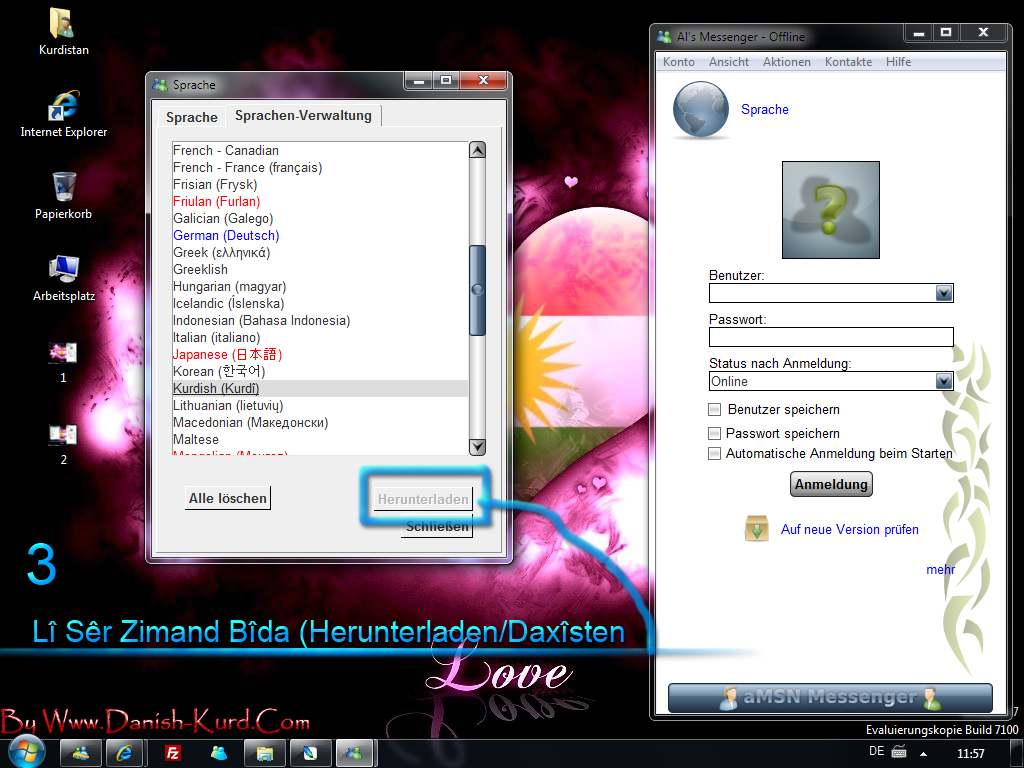Image resolution: width=1024 pixels, height=768 pixels.
Task: Toggle the Benutzer speichern checkbox
Action: point(714,409)
